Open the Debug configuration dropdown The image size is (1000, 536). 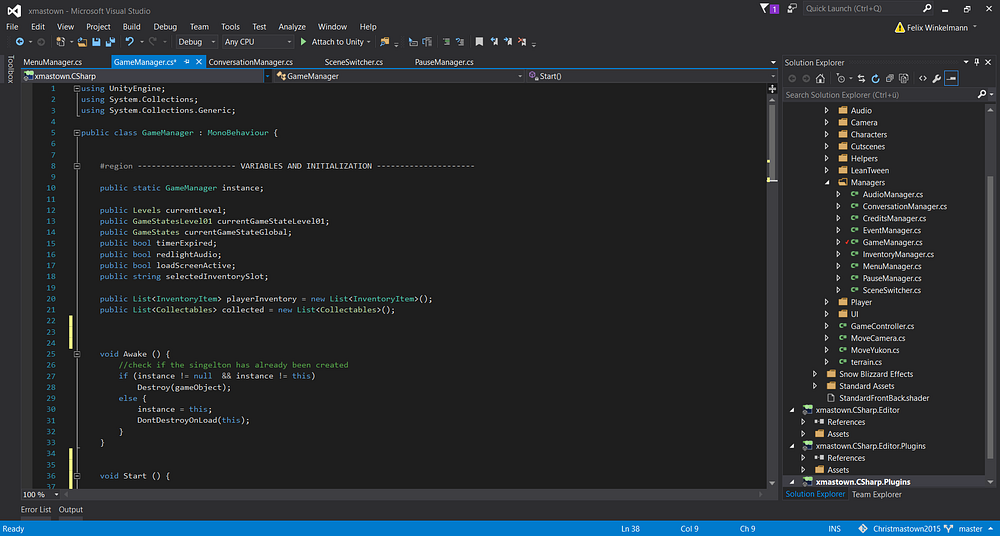click(x=196, y=41)
